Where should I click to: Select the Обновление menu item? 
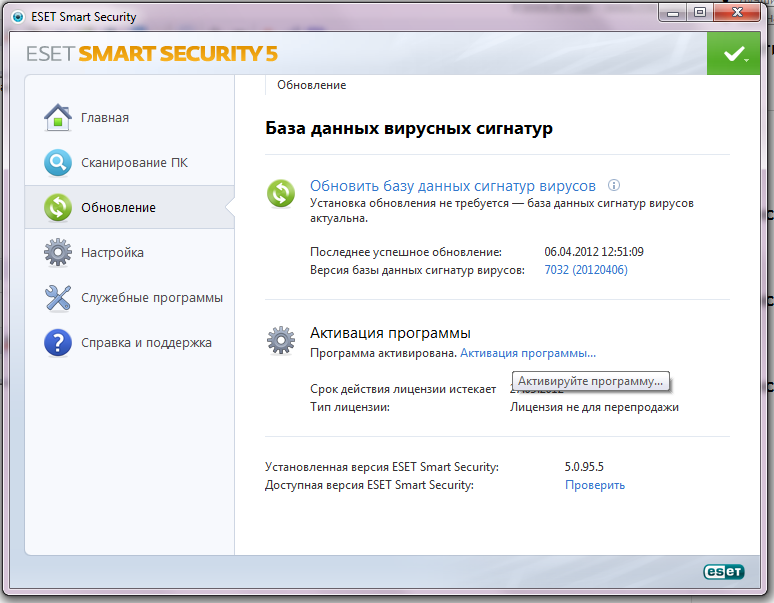(x=130, y=207)
